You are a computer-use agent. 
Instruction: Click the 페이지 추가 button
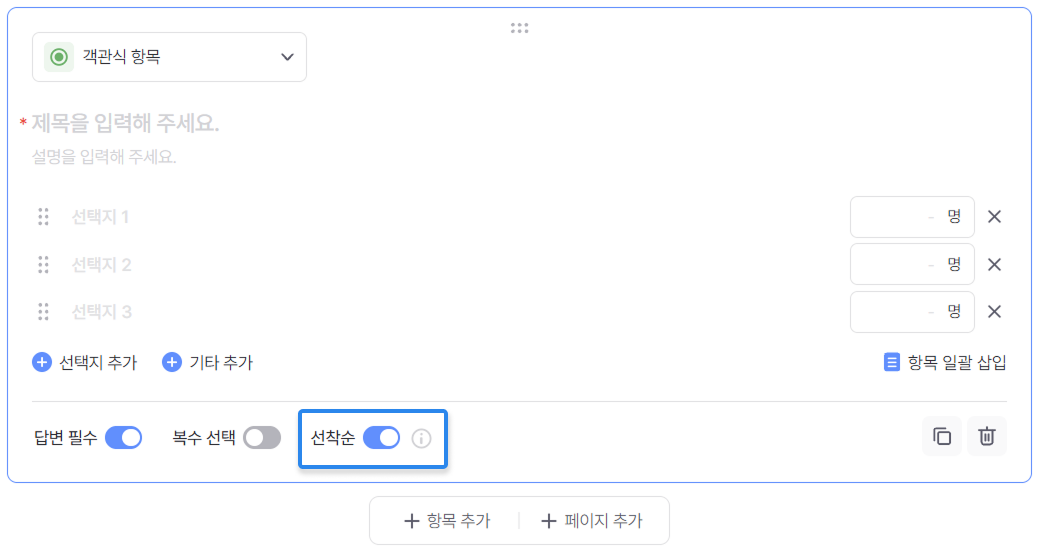point(591,521)
